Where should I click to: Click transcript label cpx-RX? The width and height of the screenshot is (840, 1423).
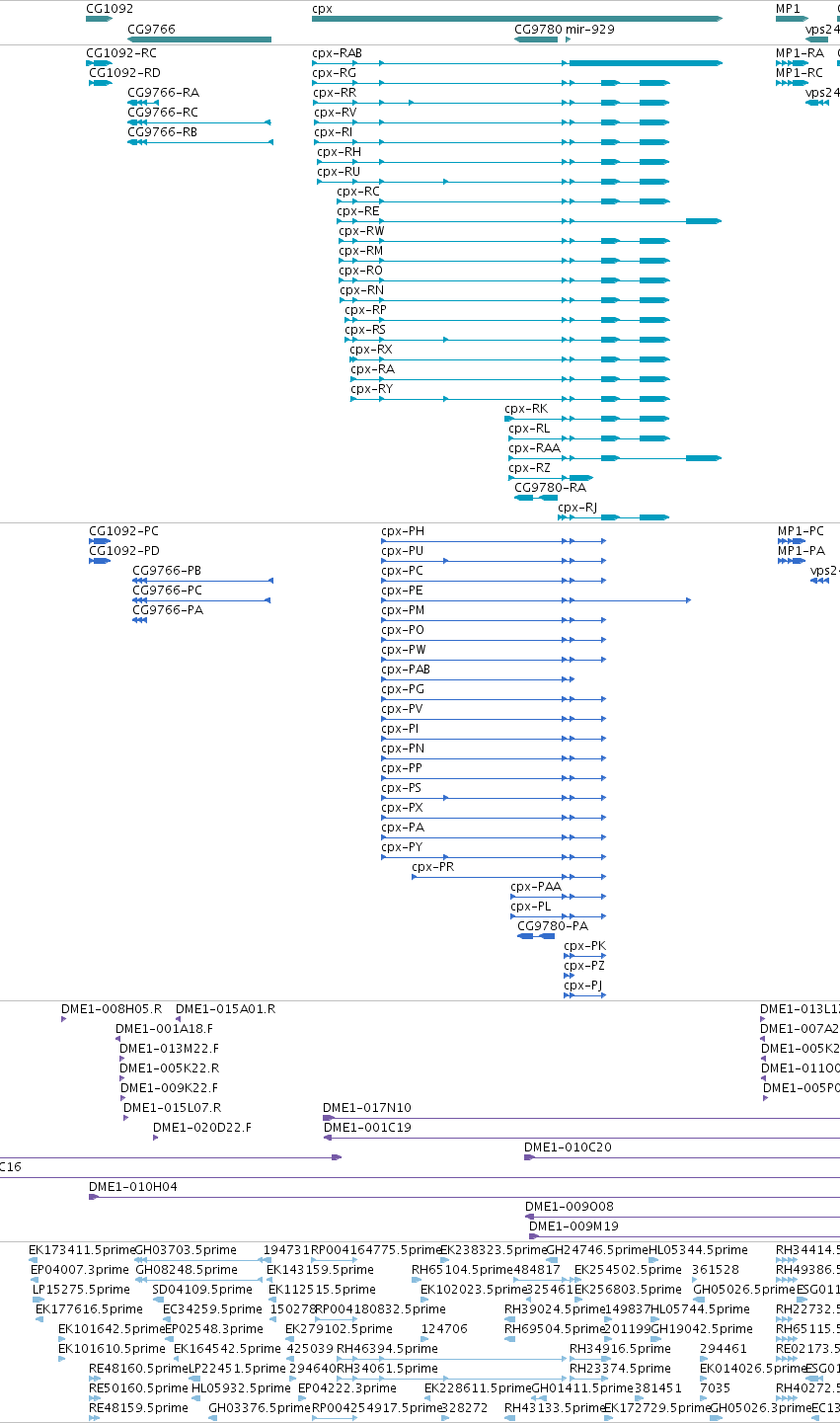(x=371, y=350)
